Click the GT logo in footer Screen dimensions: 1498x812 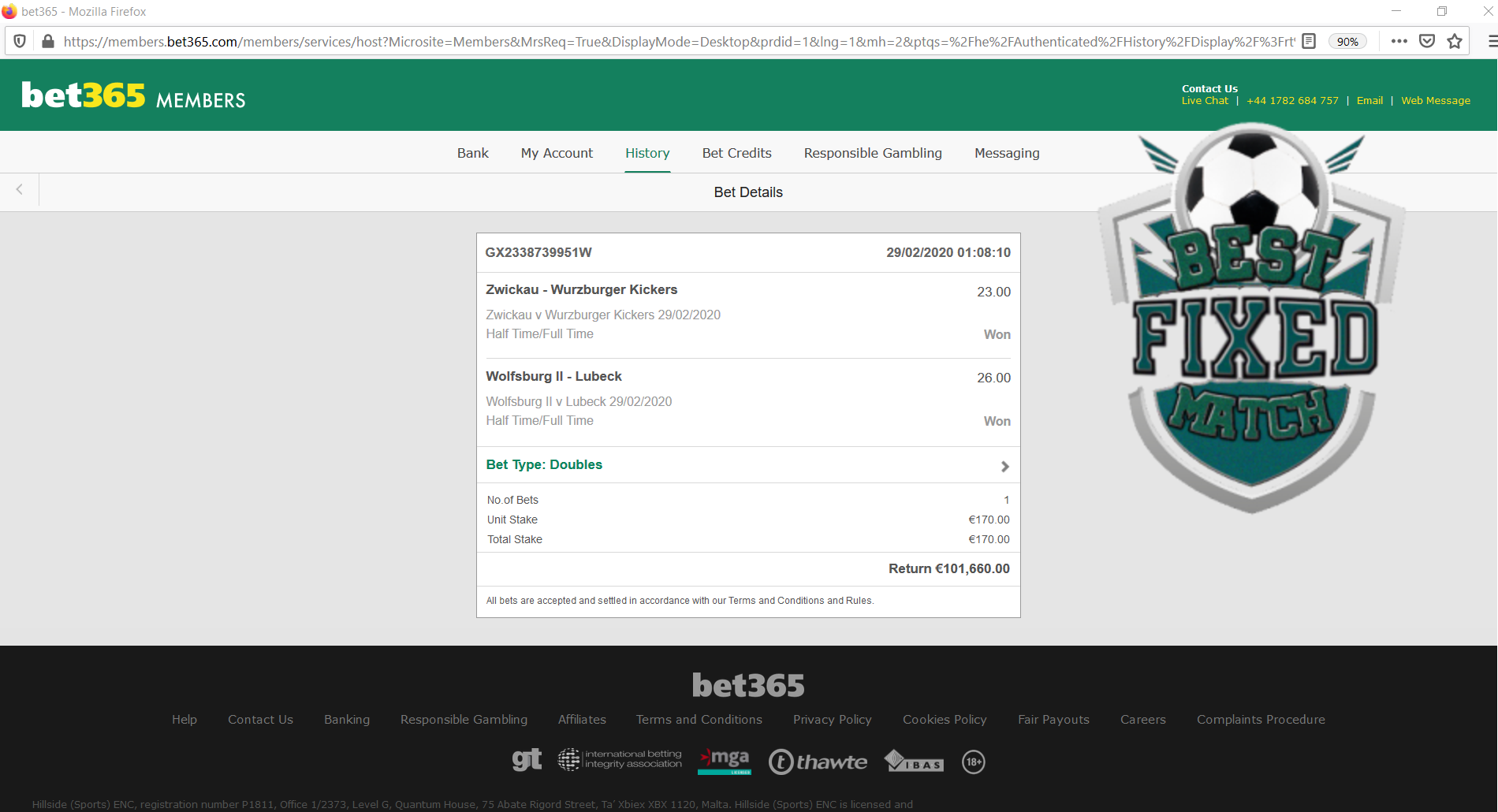click(x=527, y=760)
